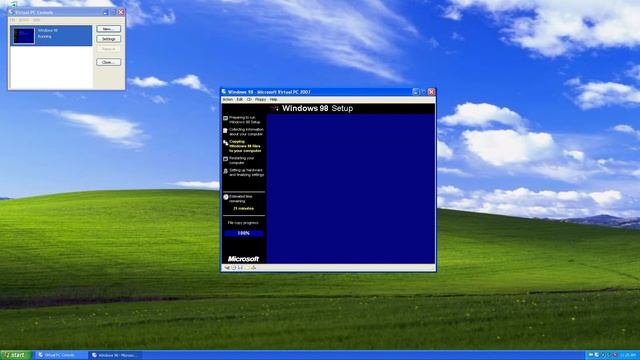The width and height of the screenshot is (640, 360).
Task: Click the New button in Virtual PC Console
Action: click(x=109, y=29)
